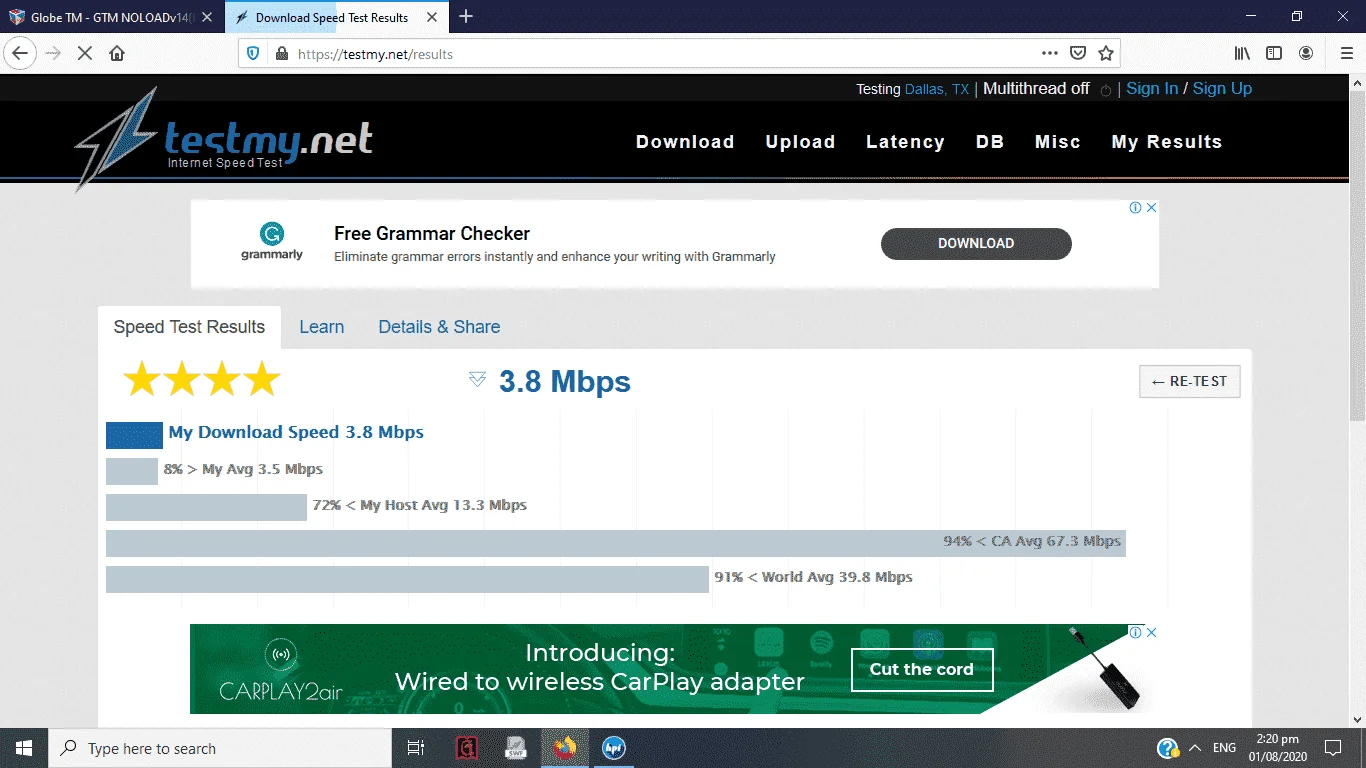1366x768 pixels.
Task: Click the testmy.net lightning logo
Action: (118, 138)
